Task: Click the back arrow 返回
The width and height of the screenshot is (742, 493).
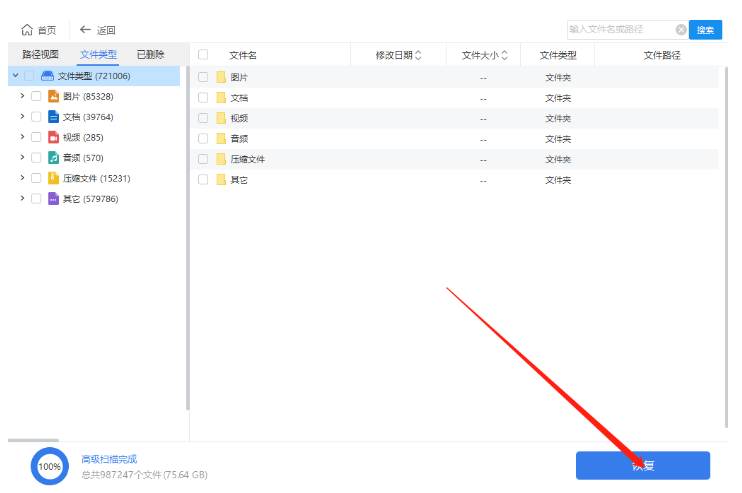Action: click(x=85, y=30)
